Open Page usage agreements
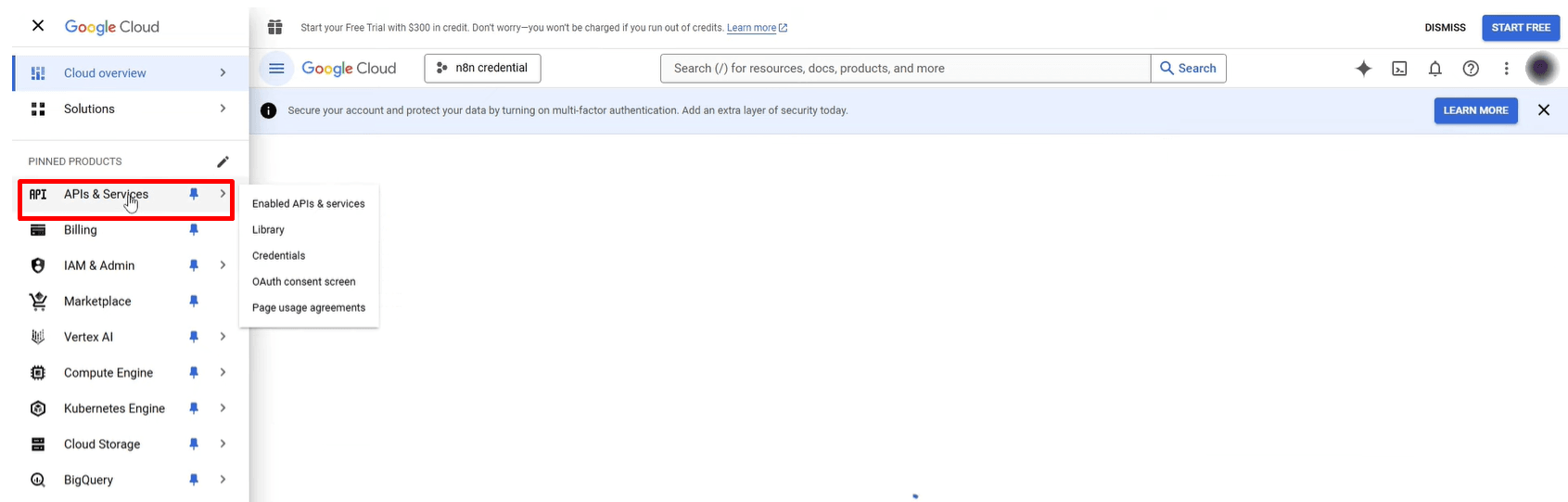1568x502 pixels. tap(309, 308)
